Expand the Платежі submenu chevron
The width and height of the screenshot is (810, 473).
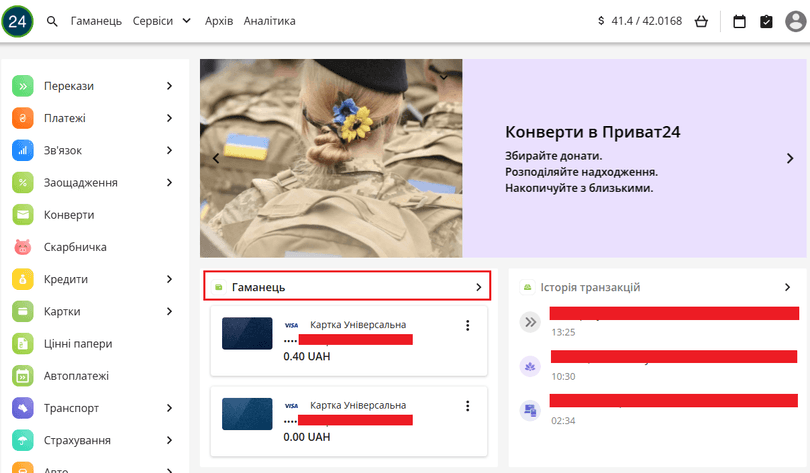(169, 118)
